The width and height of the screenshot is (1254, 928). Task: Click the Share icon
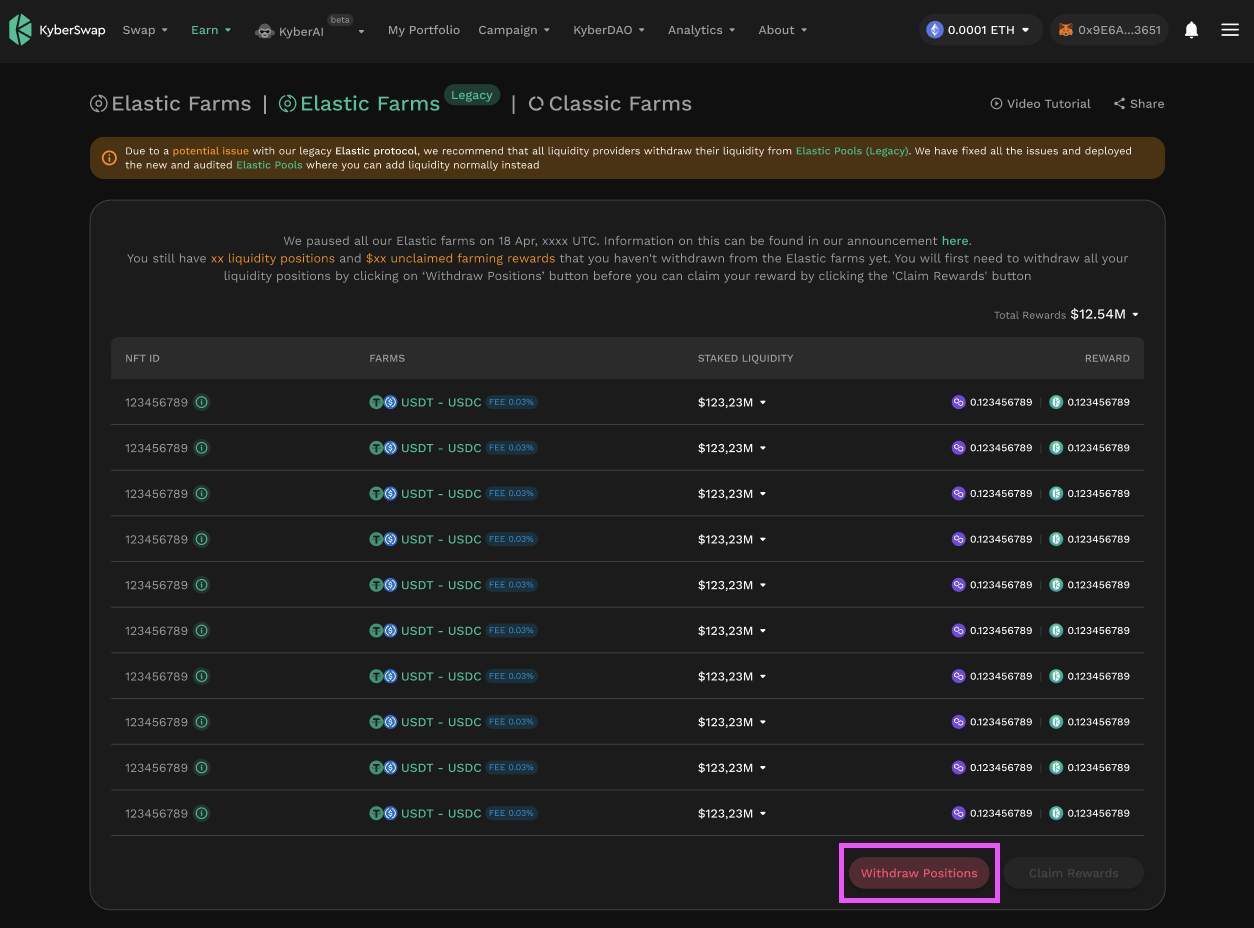click(x=1120, y=104)
